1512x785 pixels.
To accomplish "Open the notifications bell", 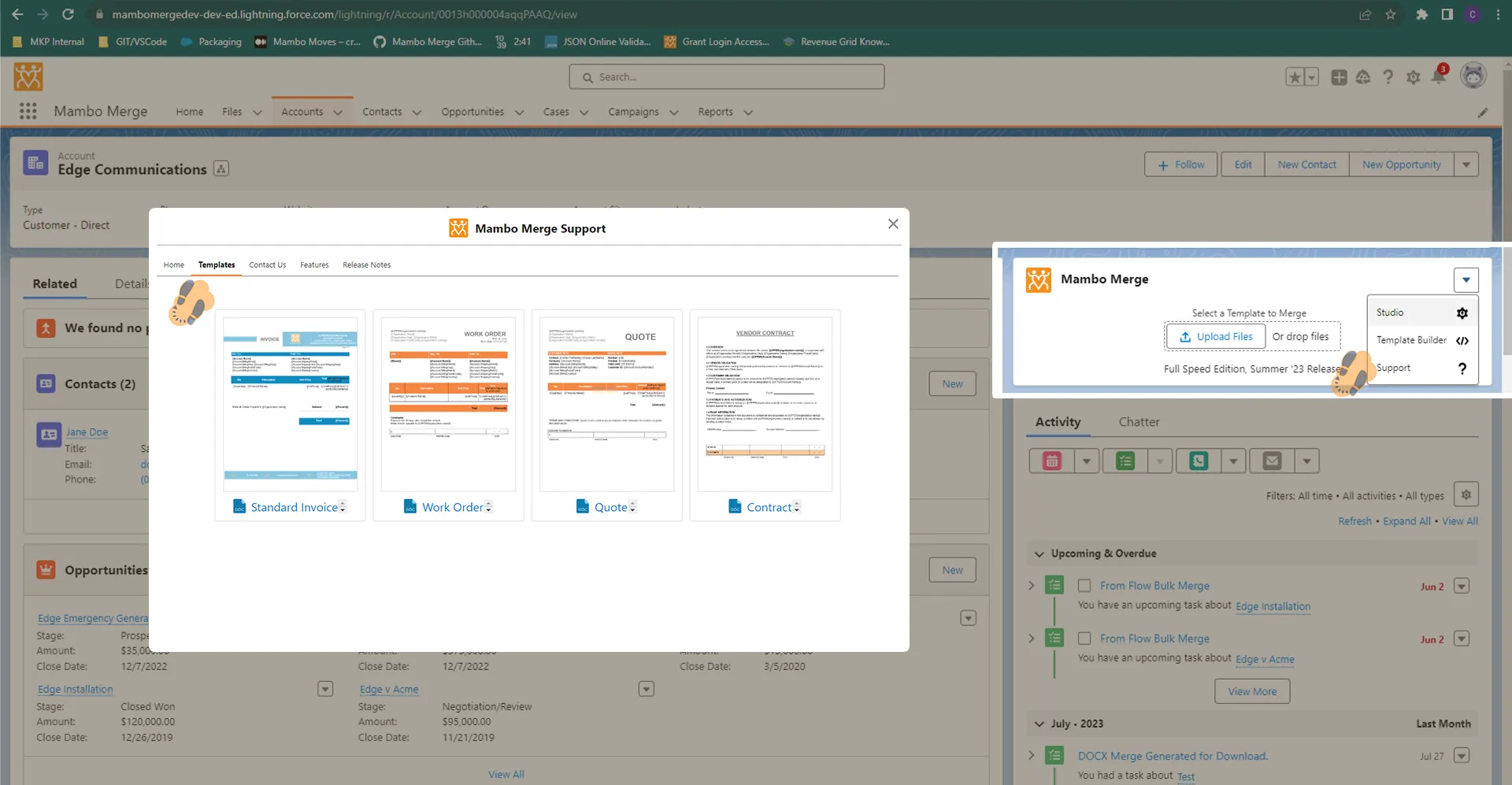I will point(1439,76).
